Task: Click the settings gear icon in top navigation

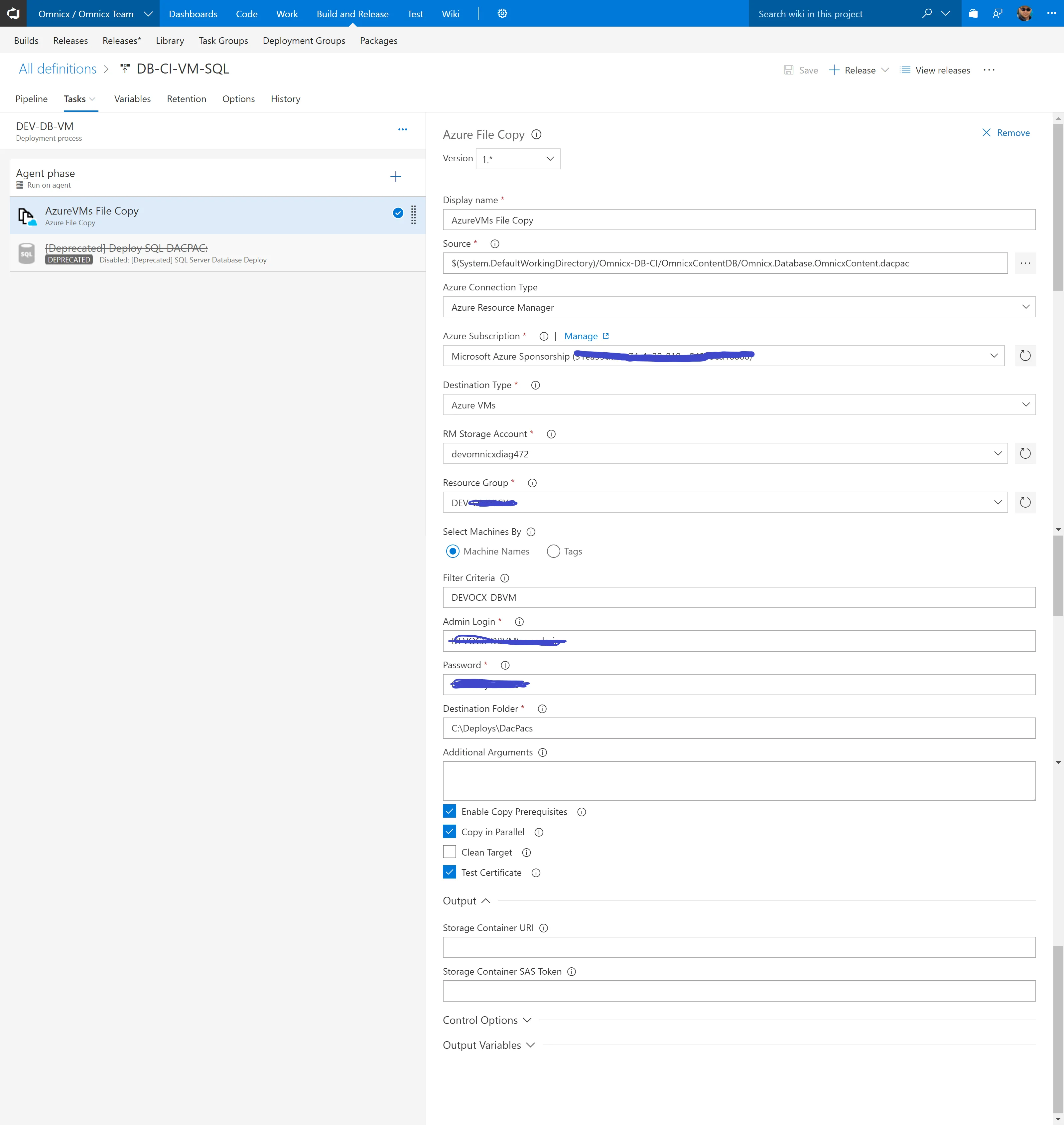Action: pyautogui.click(x=502, y=14)
